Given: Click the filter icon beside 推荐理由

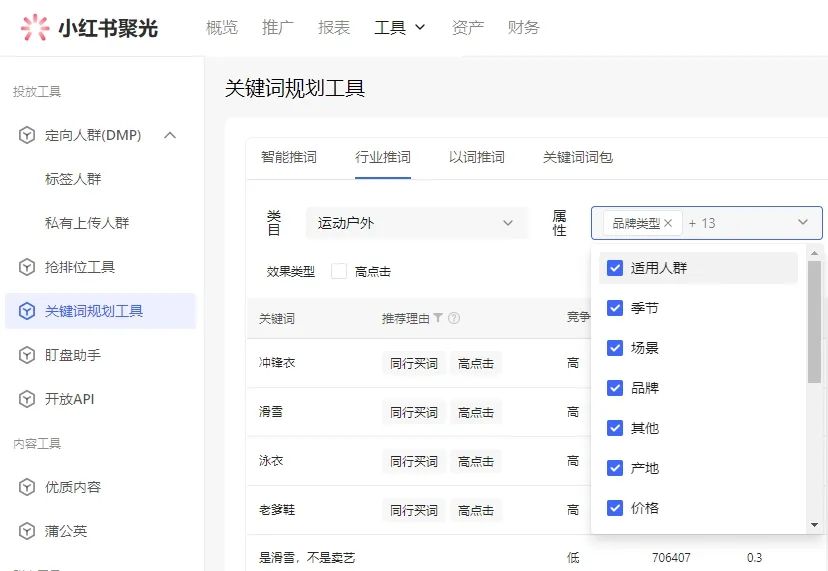Looking at the screenshot, I should click(x=438, y=318).
